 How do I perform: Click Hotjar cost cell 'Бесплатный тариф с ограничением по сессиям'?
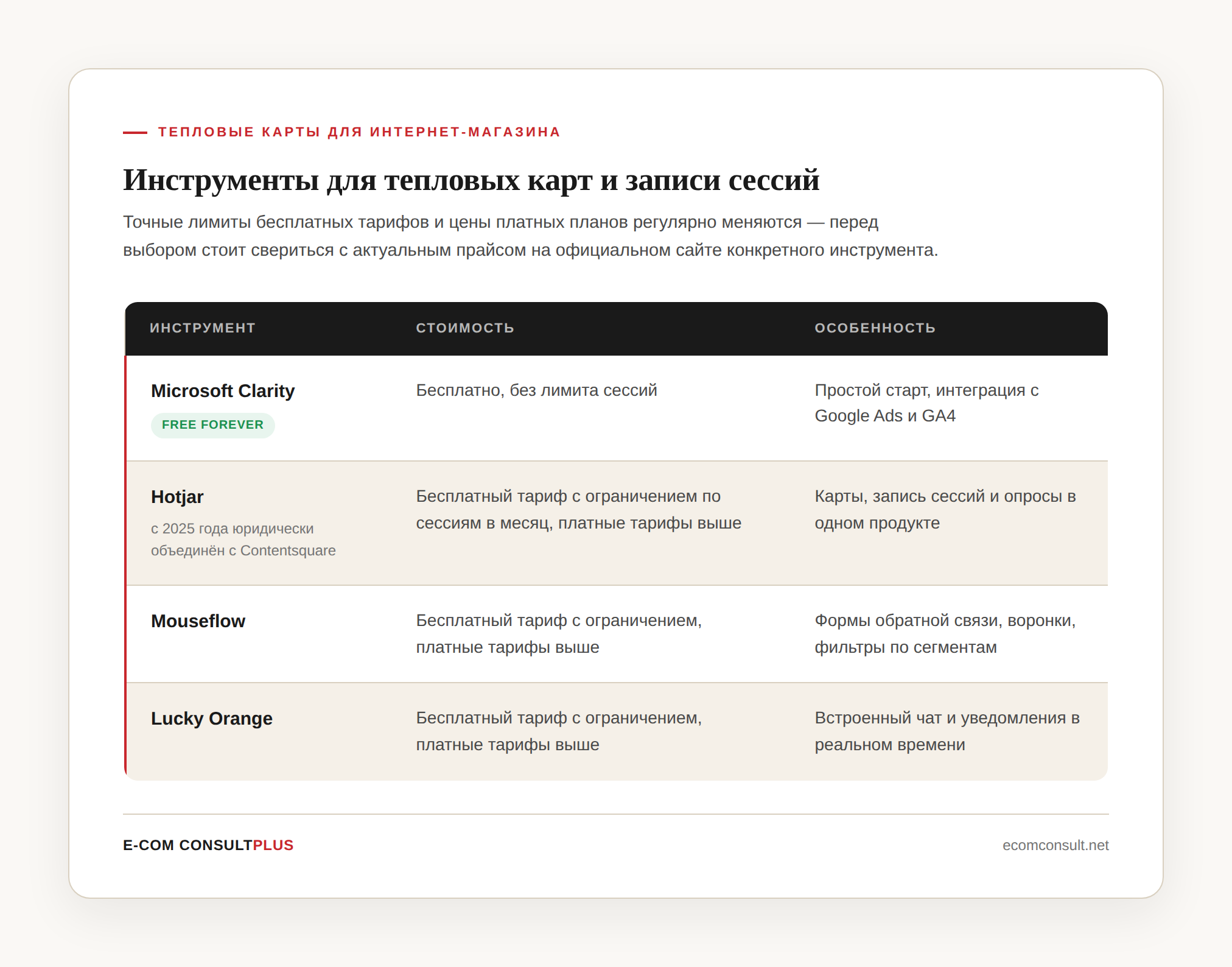578,510
